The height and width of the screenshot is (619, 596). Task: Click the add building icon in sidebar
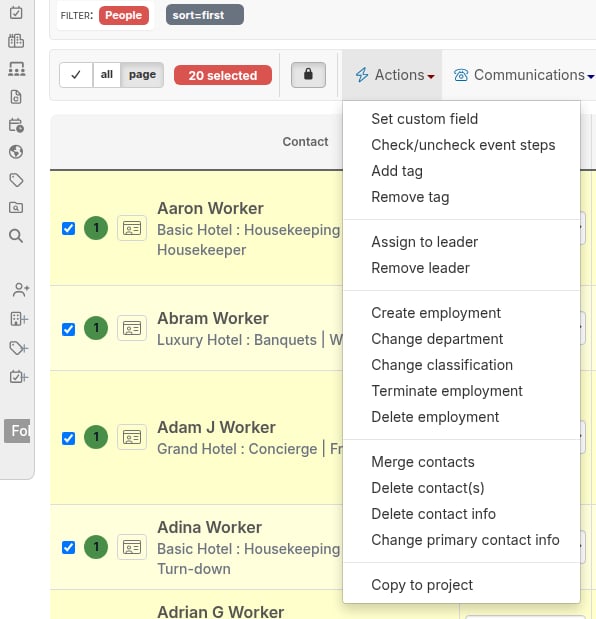19,319
